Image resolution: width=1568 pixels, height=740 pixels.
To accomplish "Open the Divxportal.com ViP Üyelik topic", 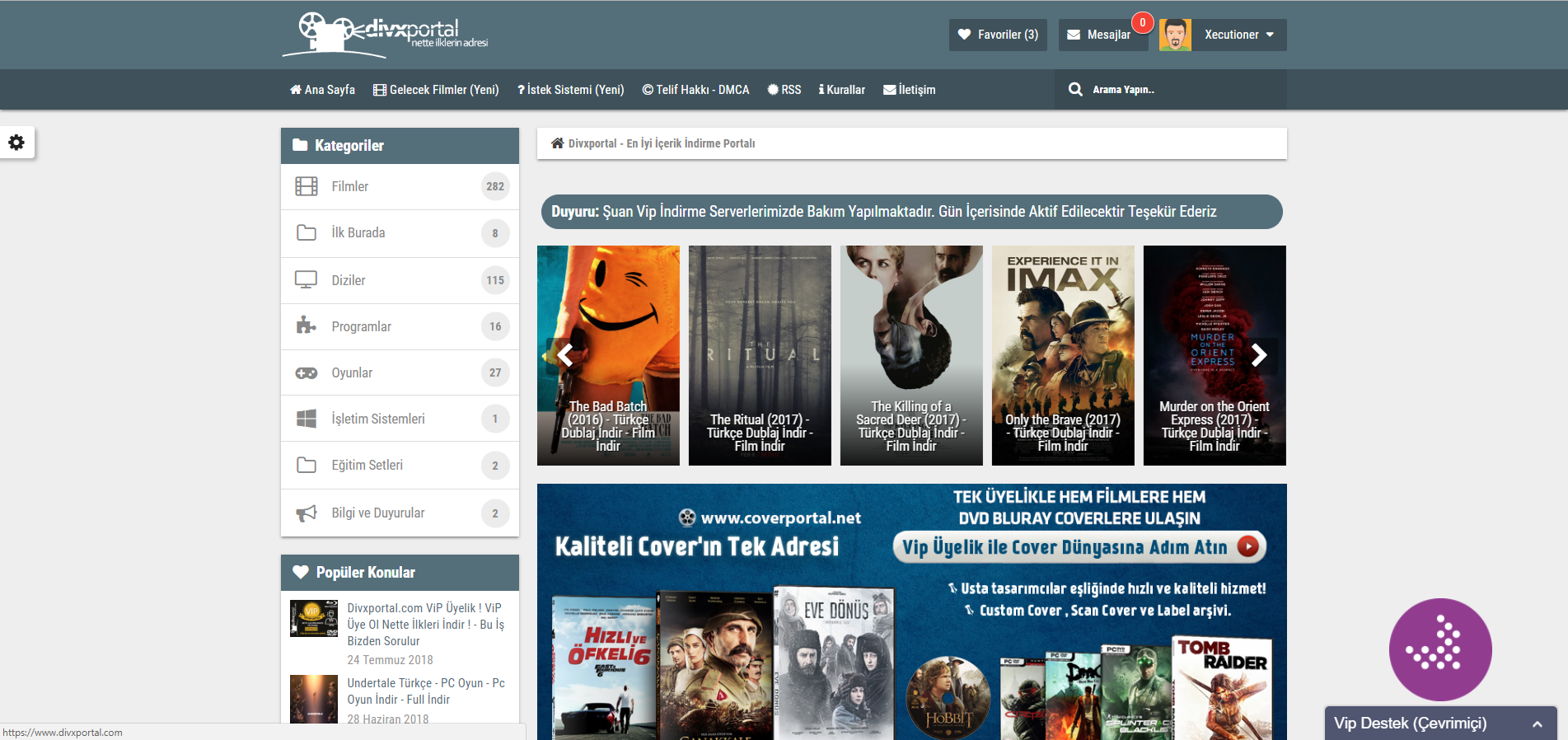I will [x=425, y=625].
